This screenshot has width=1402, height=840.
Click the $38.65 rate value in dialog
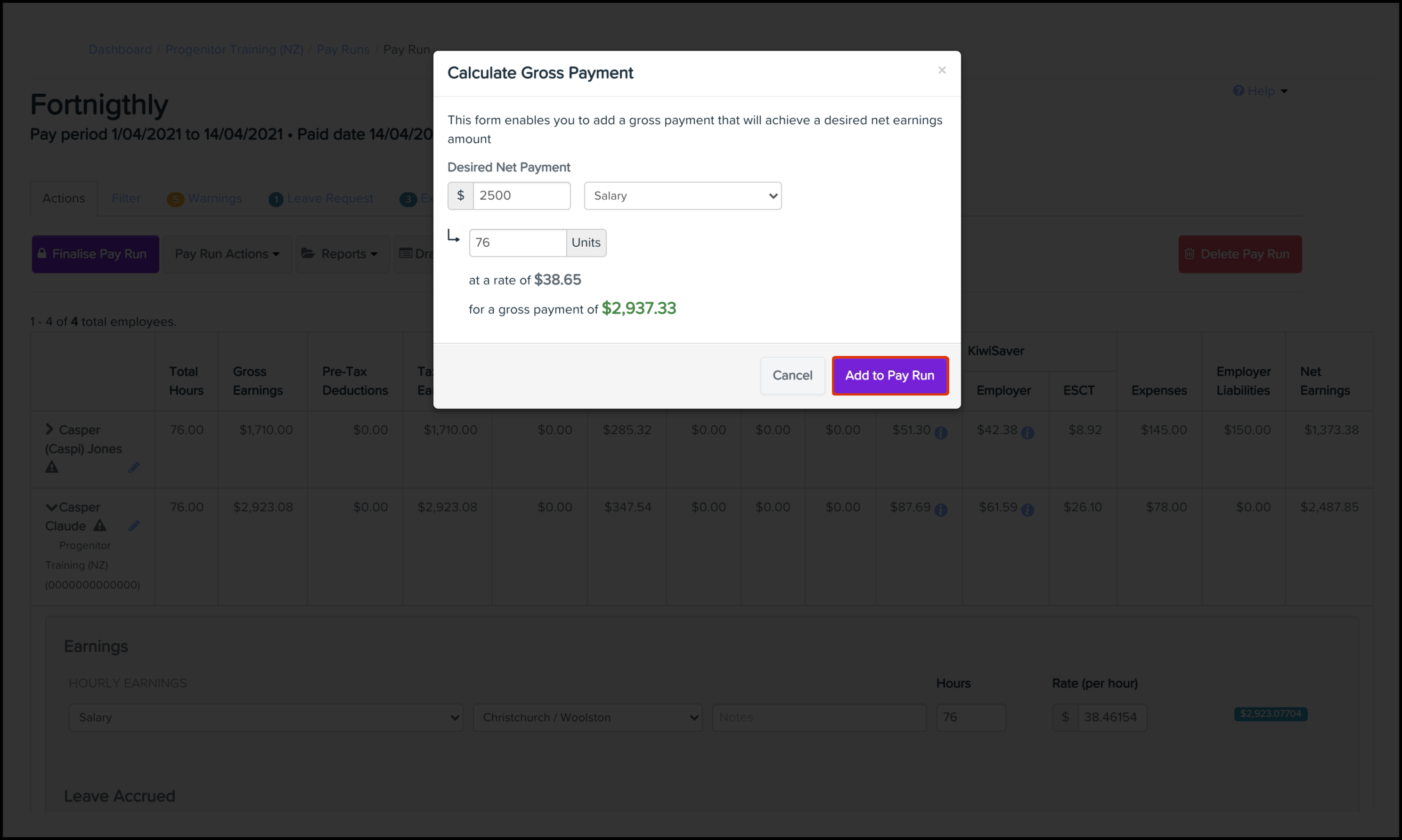coord(557,280)
